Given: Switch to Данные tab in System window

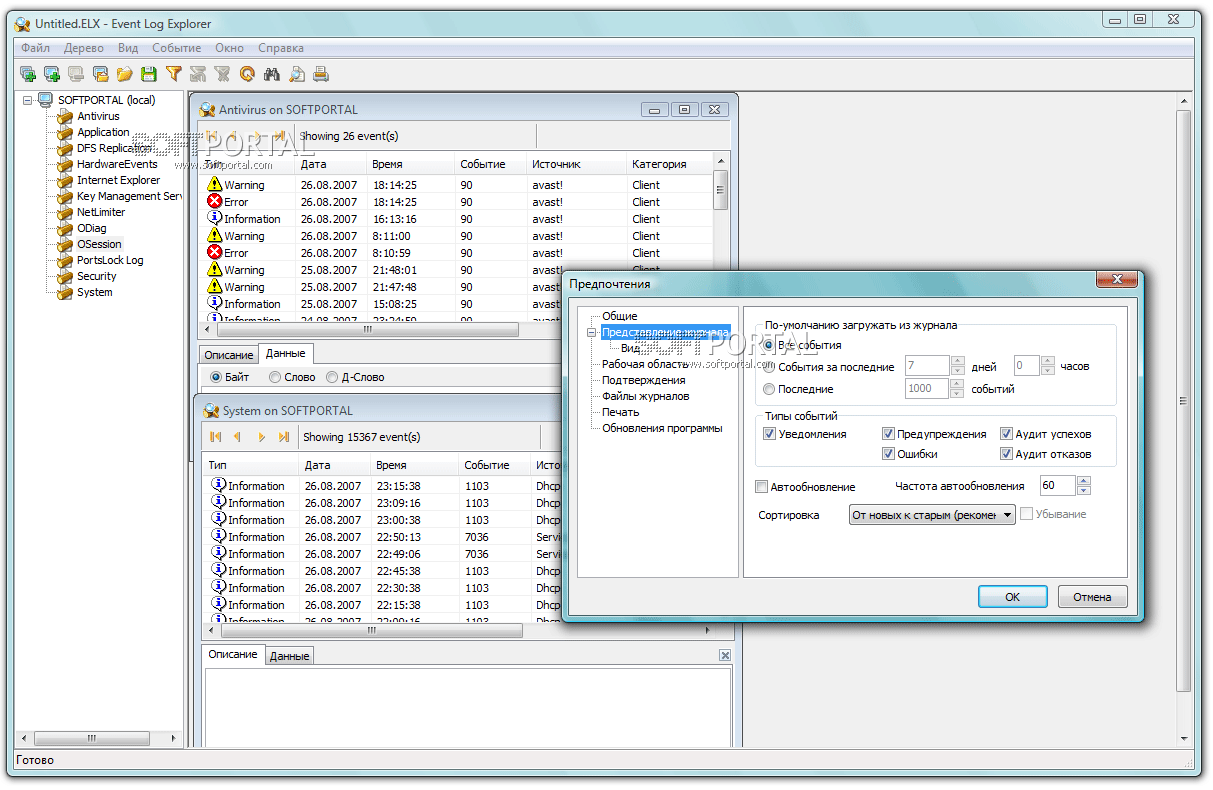Looking at the screenshot, I should pyautogui.click(x=290, y=656).
